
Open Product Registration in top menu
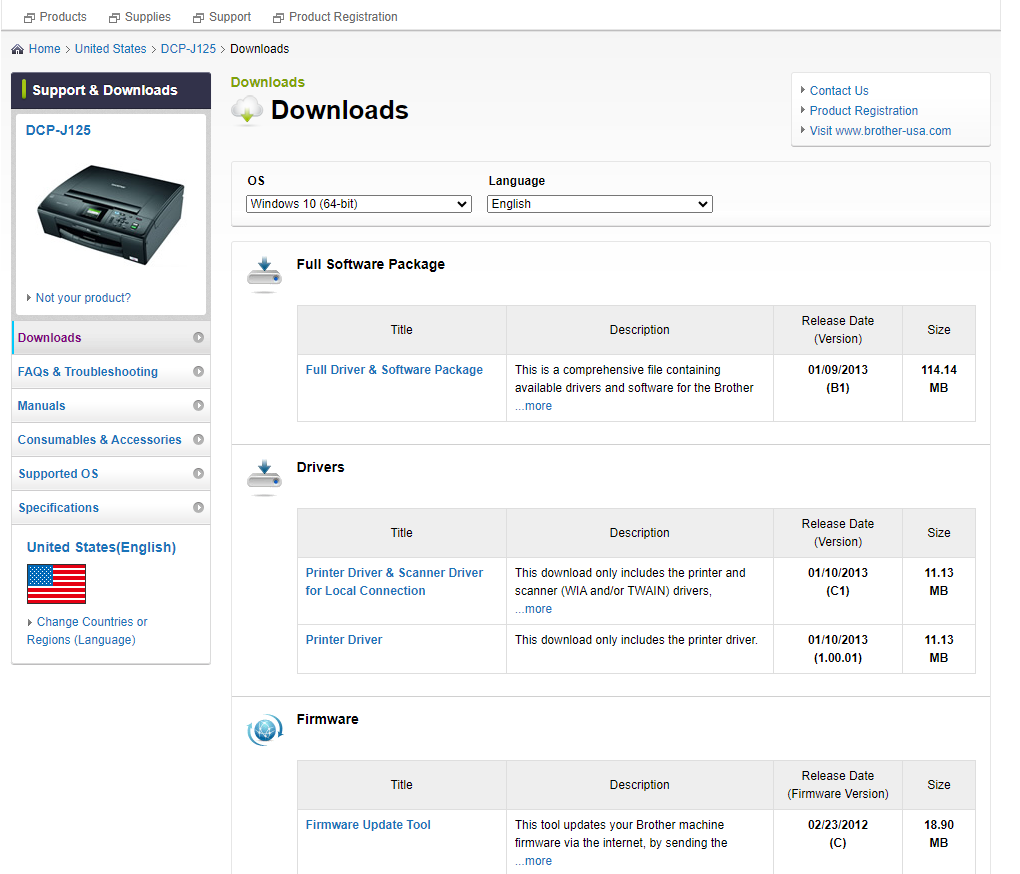click(x=343, y=17)
